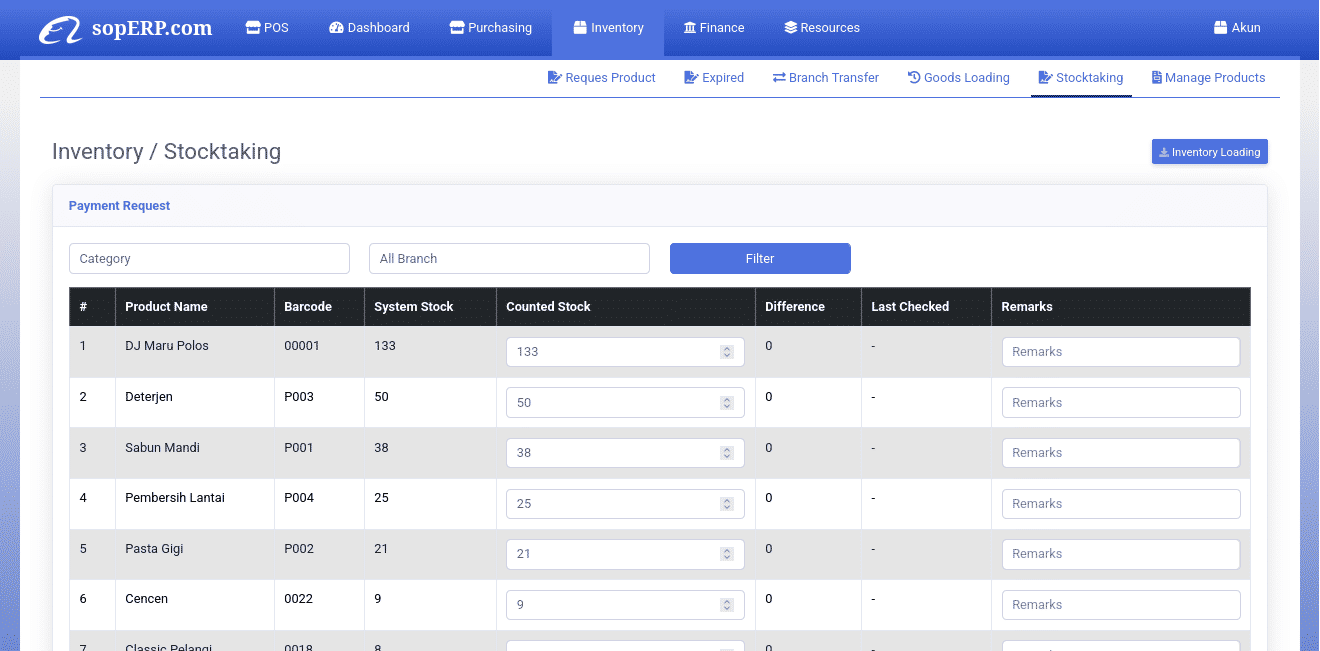
Task: Click the Dashboard gauge icon
Action: 336,28
